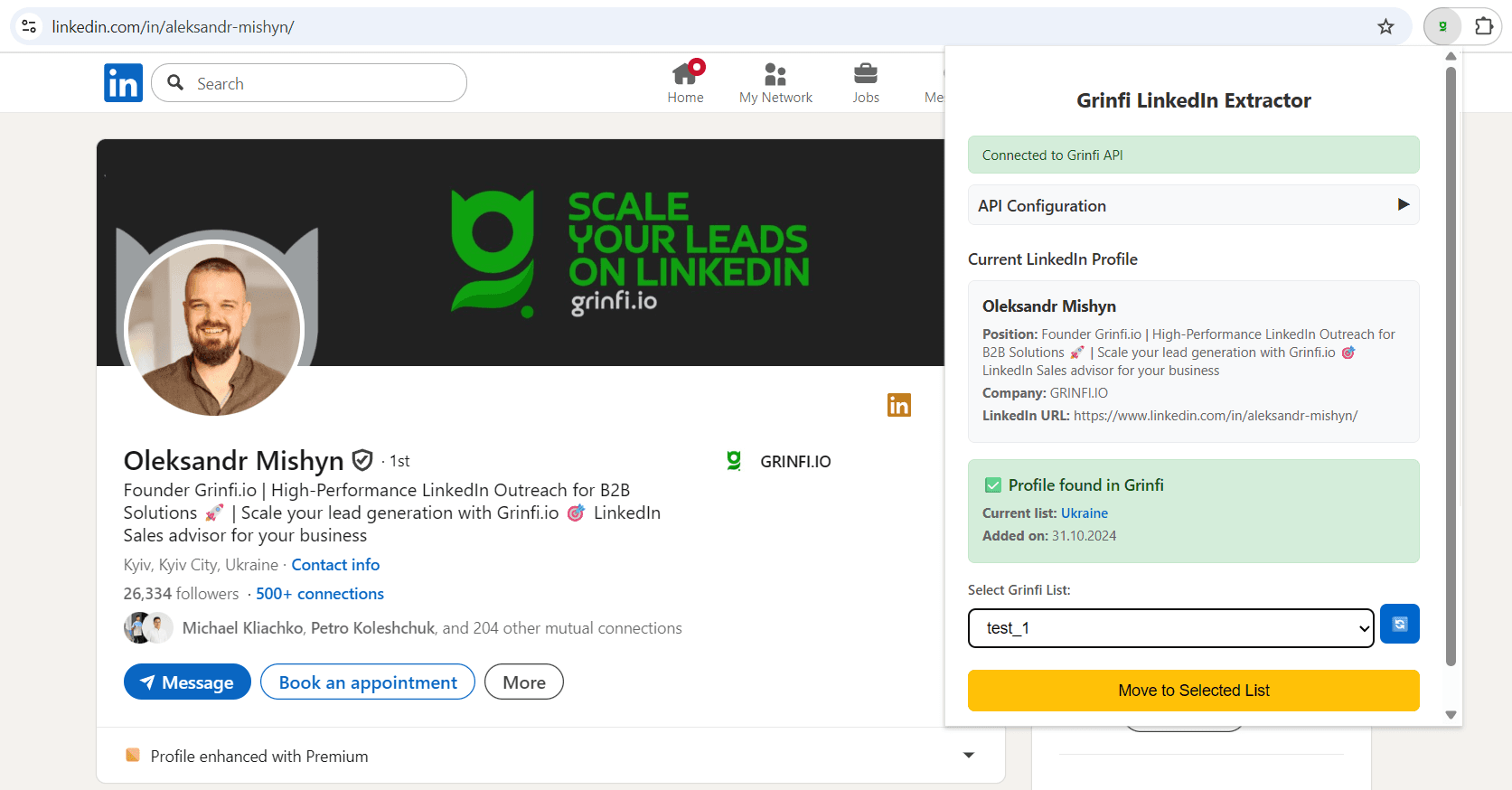Expand the Profile enhanced with Premium section
Image resolution: width=1512 pixels, height=790 pixels.
(x=969, y=756)
